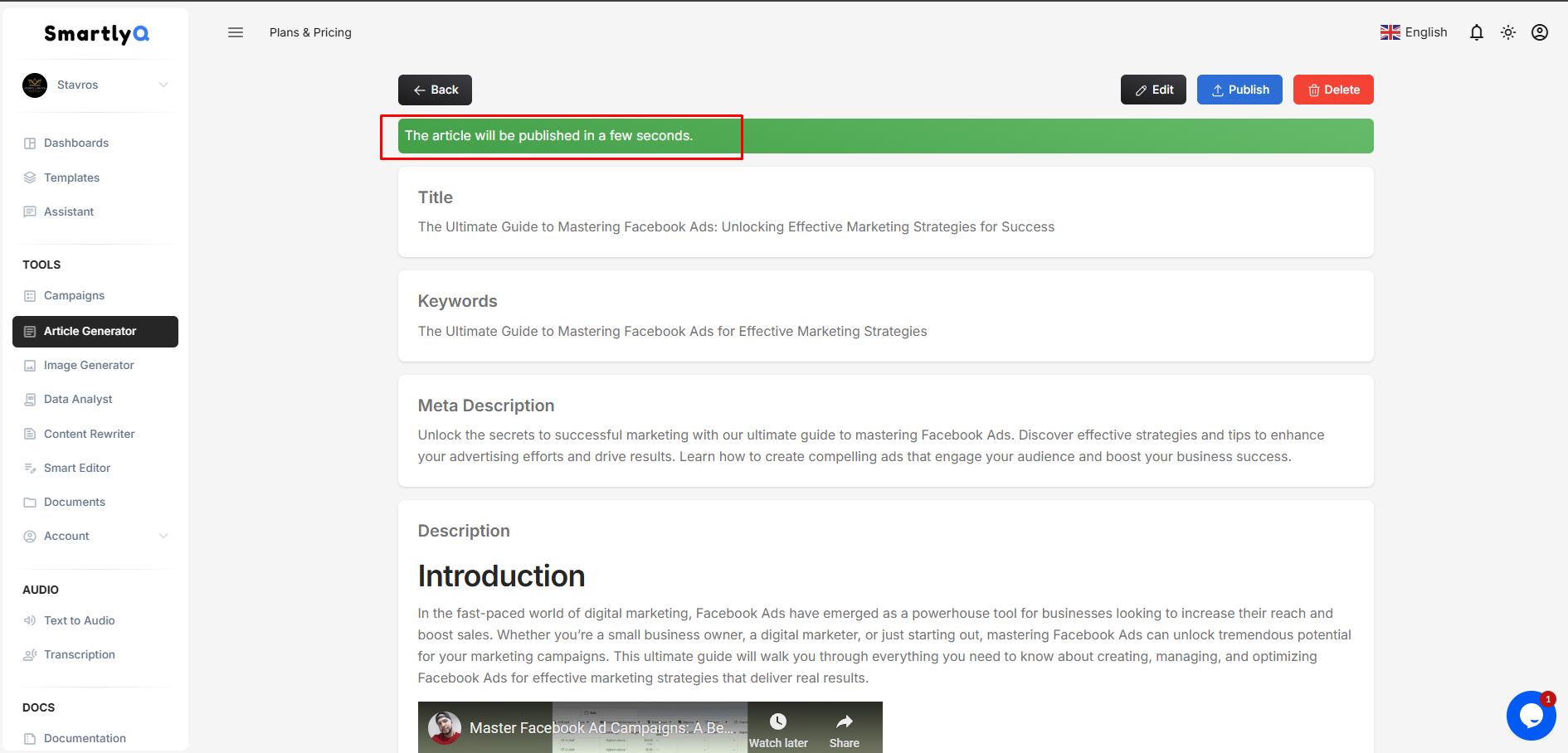This screenshot has width=1568, height=753.
Task: Click the Account person icon
Action: [x=30, y=537]
